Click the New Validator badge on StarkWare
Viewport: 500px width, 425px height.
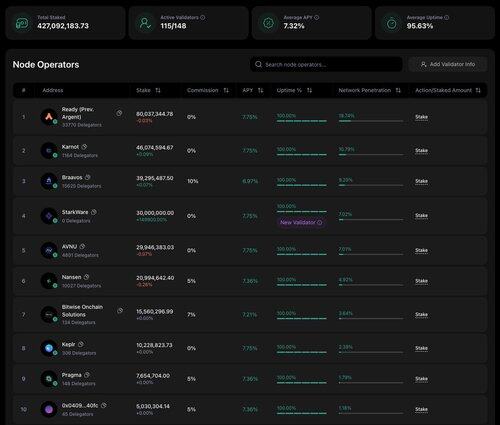click(x=301, y=222)
